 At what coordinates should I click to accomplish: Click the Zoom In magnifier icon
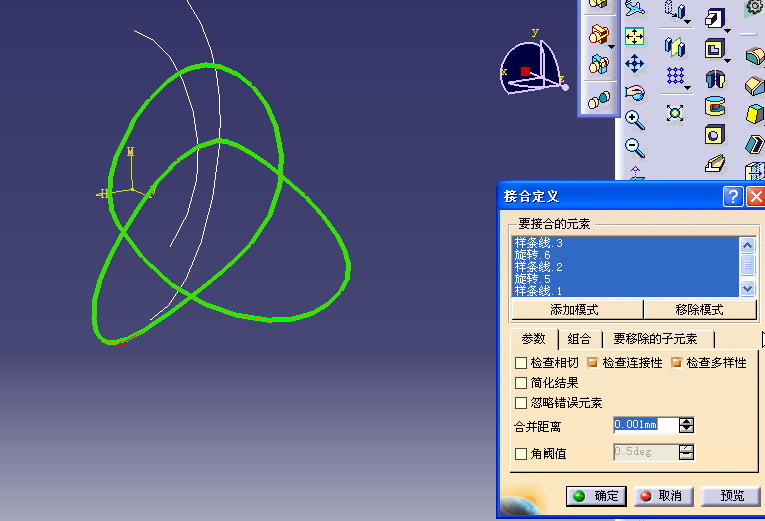point(635,120)
